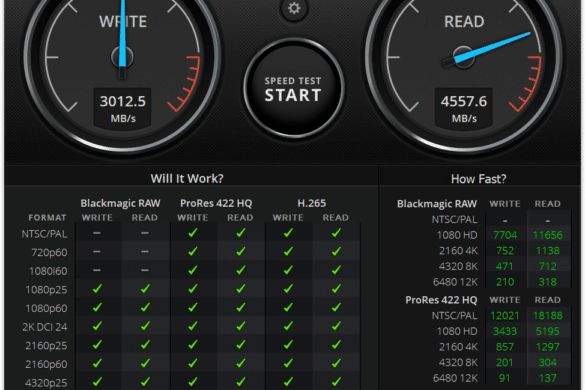Click Blackmagic RAW heading in How Fast
585x390 pixels.
437,204
